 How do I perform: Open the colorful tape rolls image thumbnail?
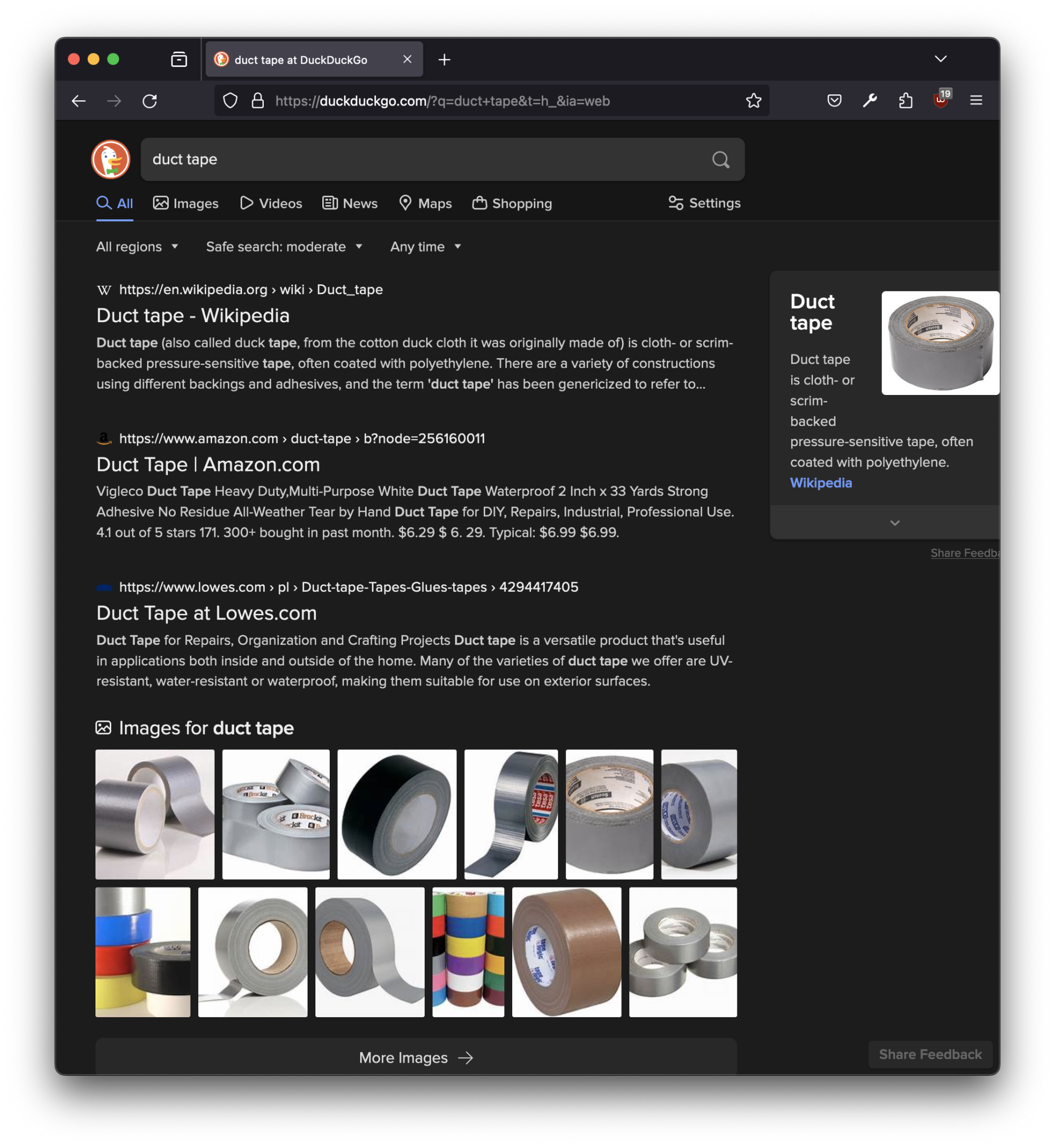[x=468, y=952]
